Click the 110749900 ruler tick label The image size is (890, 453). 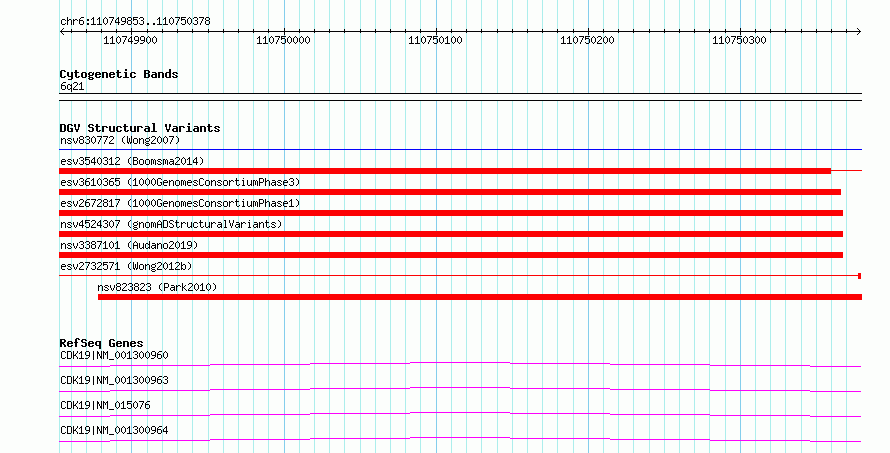pyautogui.click(x=131, y=40)
